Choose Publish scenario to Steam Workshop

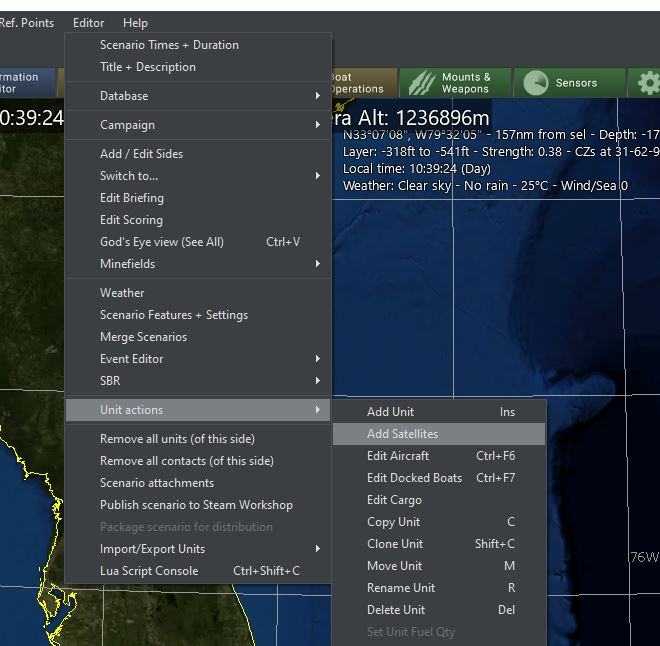(198, 505)
